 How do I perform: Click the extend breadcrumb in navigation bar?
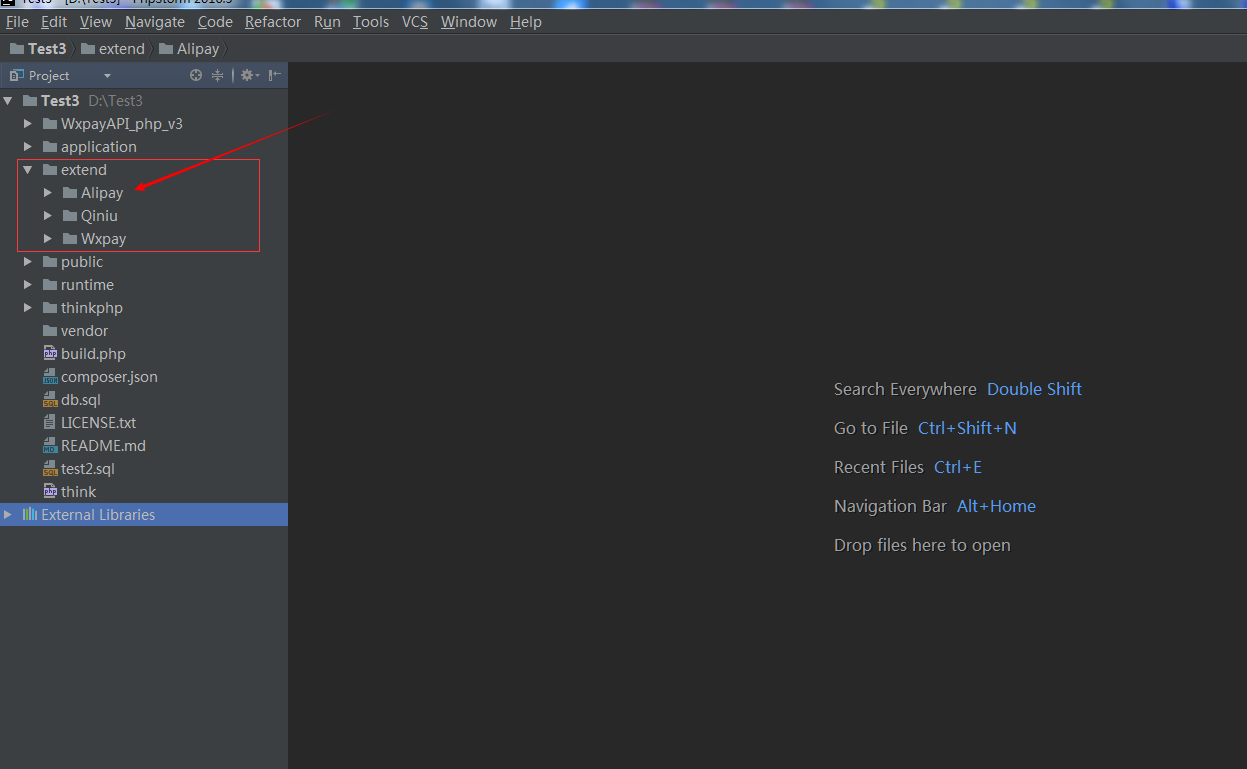121,49
